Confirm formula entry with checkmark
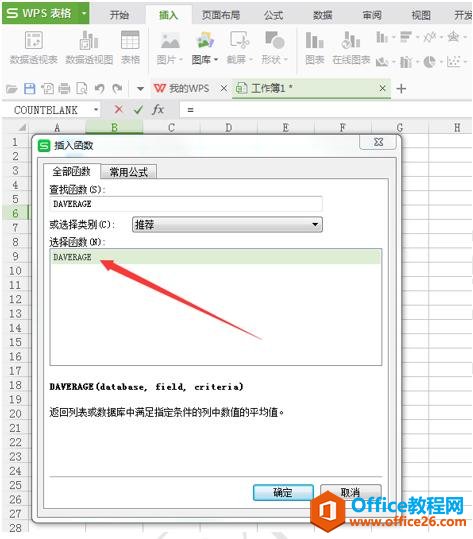This screenshot has height=539, width=473. pos(138,110)
